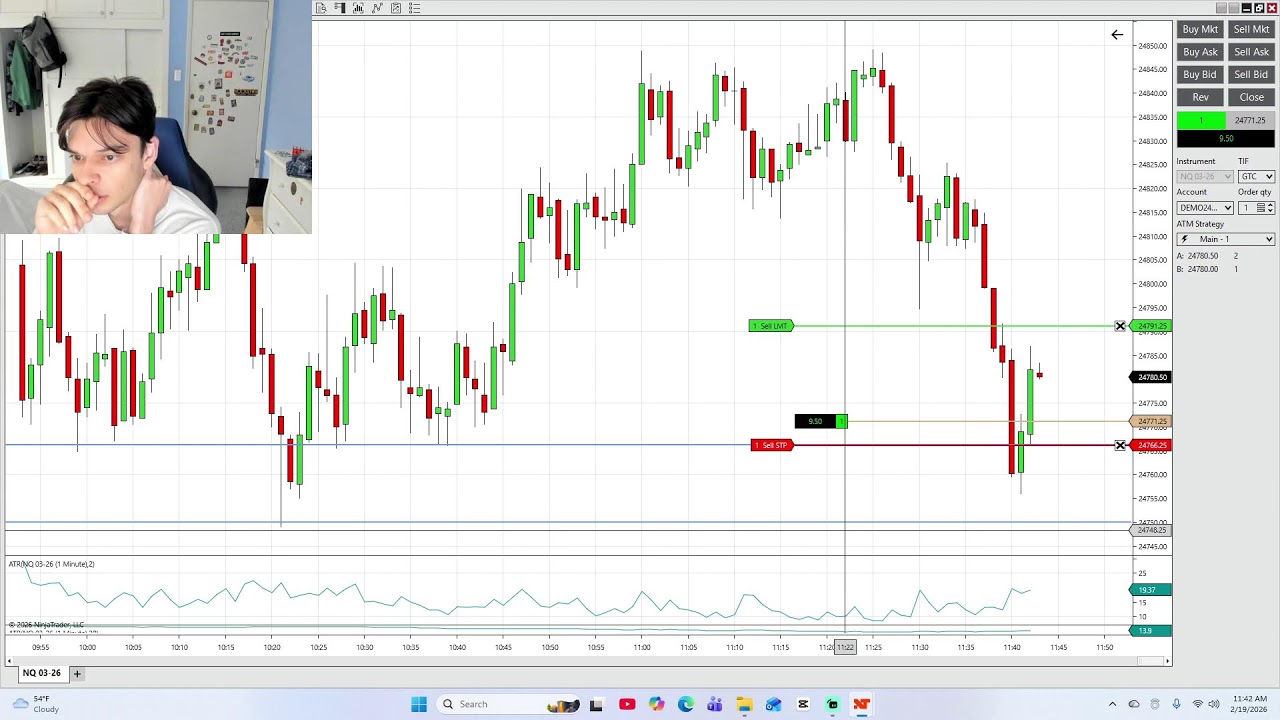Click the bars/range toolbar icon
Viewport: 1280px width, 720px height.
click(x=340, y=8)
